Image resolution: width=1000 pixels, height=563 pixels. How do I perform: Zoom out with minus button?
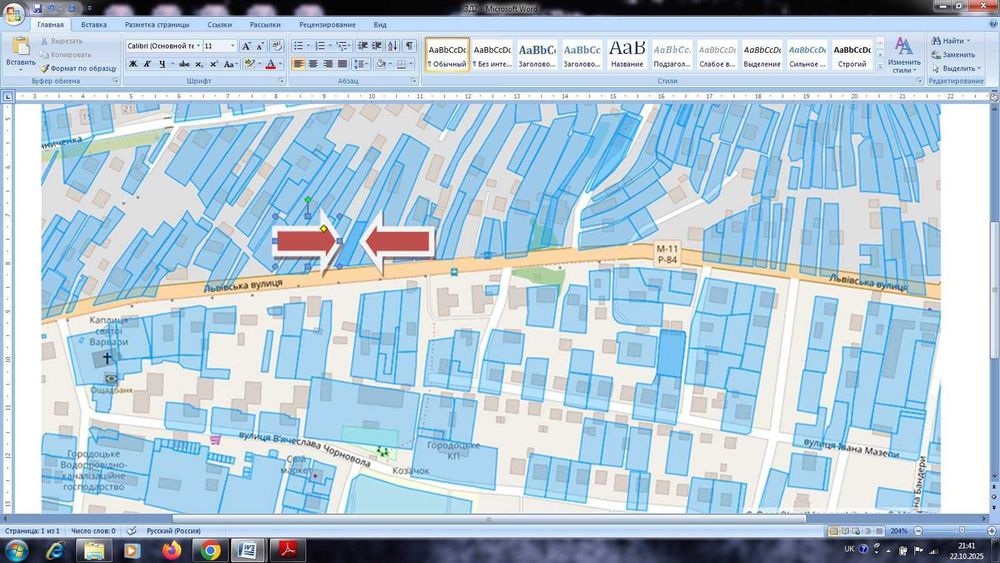pyautogui.click(x=918, y=530)
